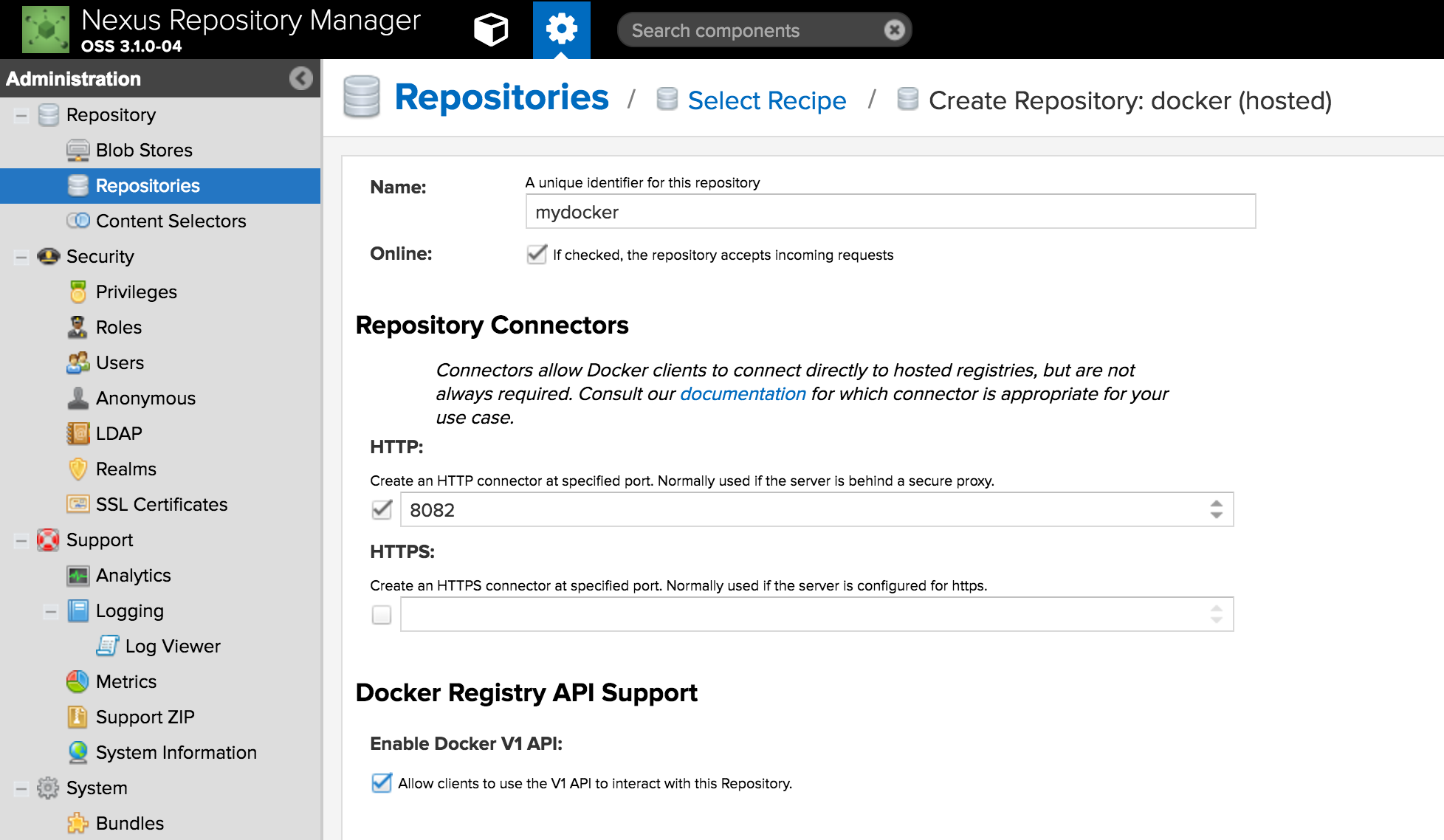This screenshot has height=840, width=1444.
Task: Open the Administration gear icon
Action: click(x=561, y=30)
